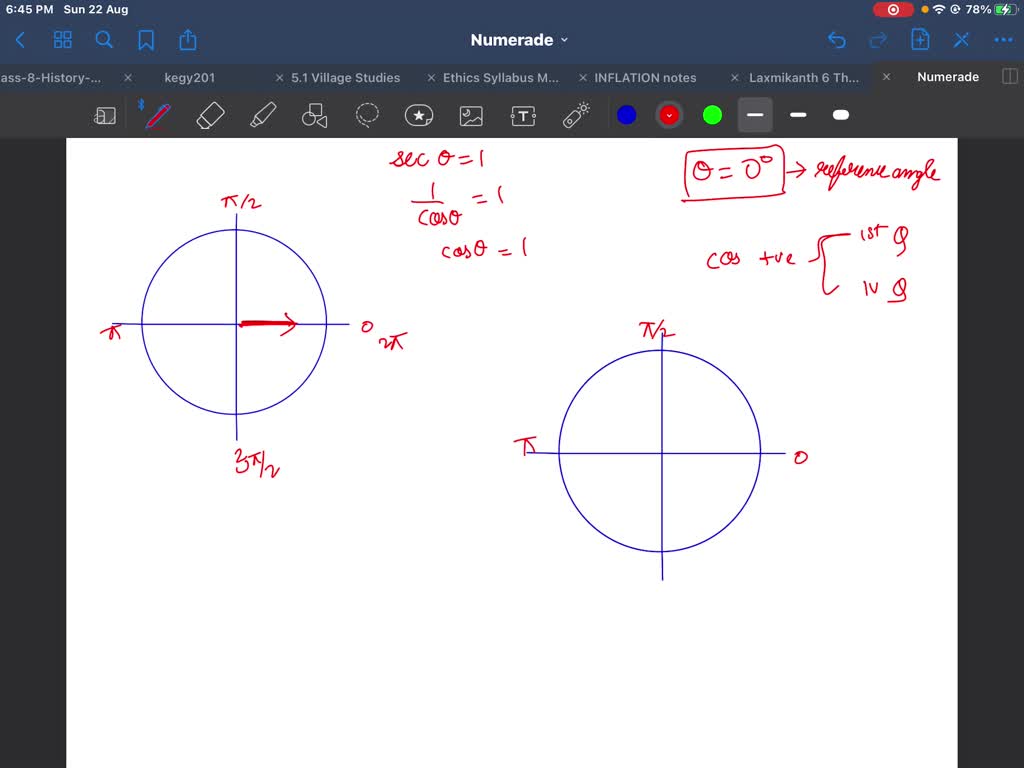The image size is (1024, 768).
Task: Go back using the left chevron
Action: (20, 40)
